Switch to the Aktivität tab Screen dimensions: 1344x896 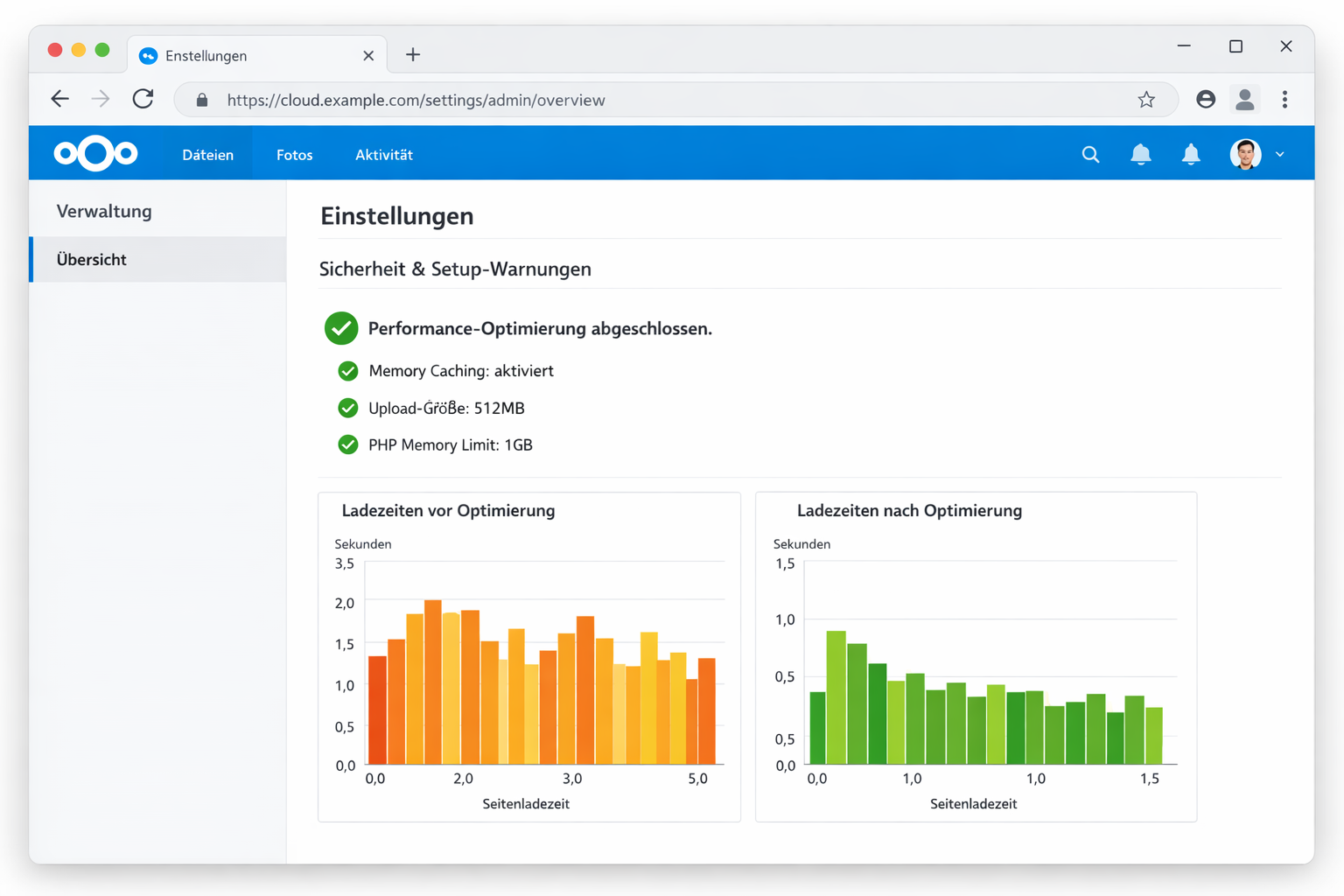click(384, 154)
